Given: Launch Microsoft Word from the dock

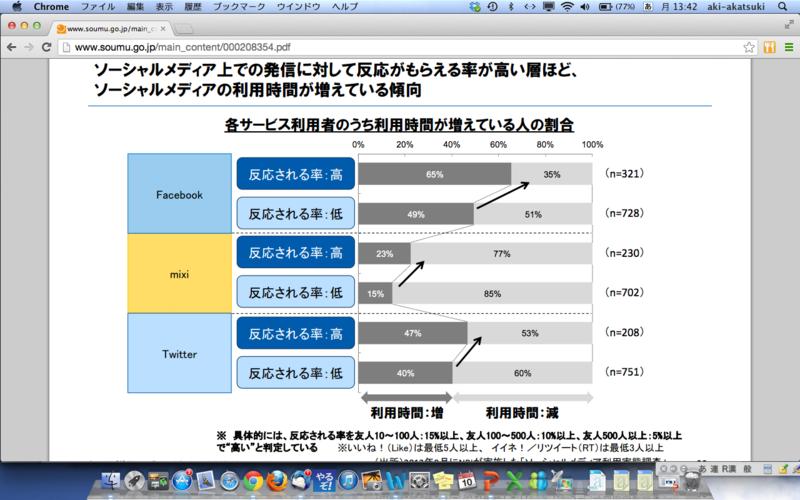Looking at the screenshot, I should point(396,481).
